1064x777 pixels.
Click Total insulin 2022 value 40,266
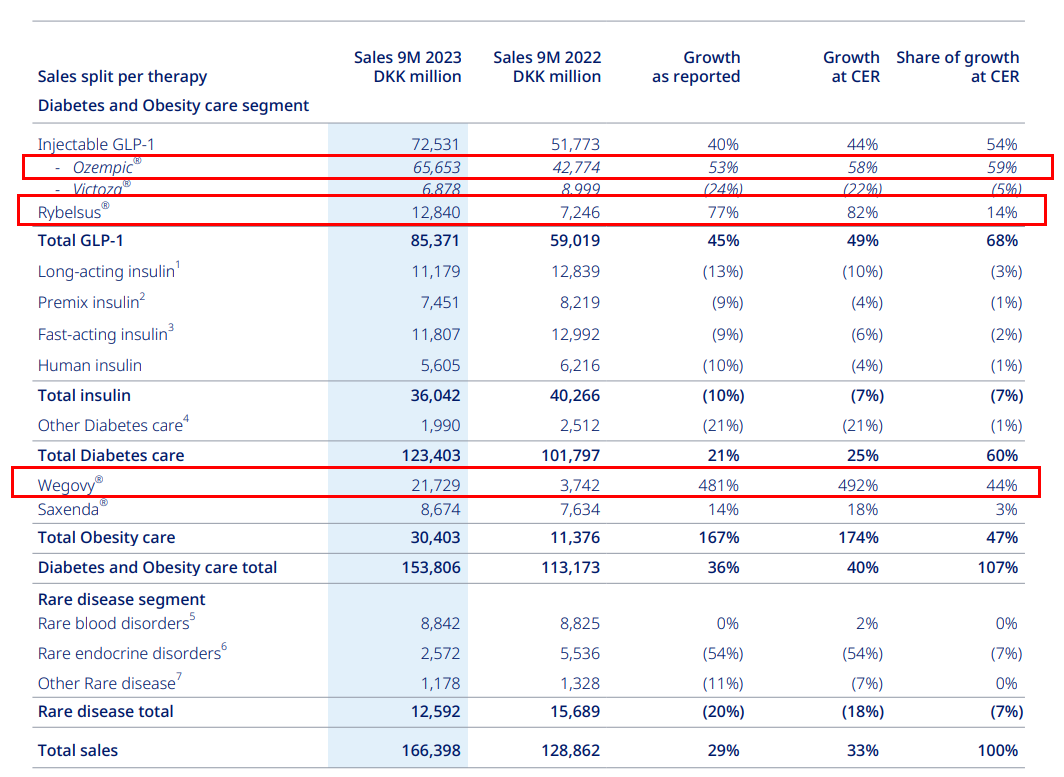click(575, 396)
